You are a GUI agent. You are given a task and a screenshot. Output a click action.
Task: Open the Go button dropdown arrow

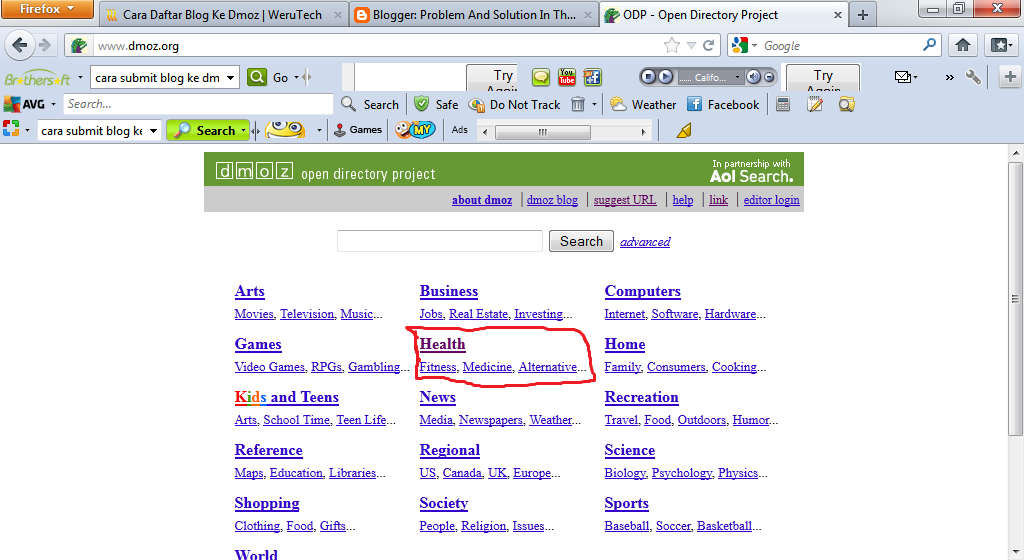pos(296,77)
